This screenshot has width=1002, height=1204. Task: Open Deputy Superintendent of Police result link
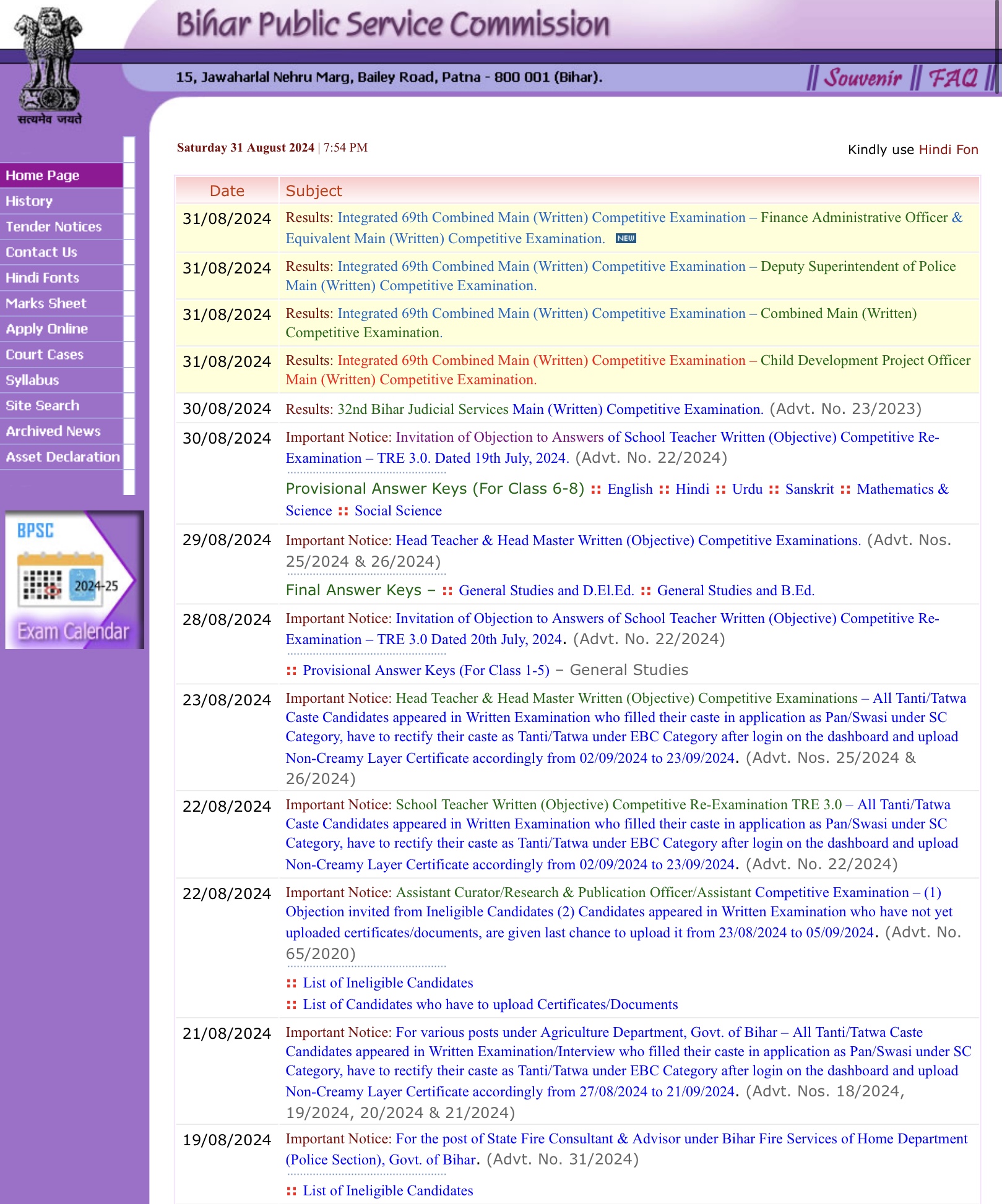point(620,276)
